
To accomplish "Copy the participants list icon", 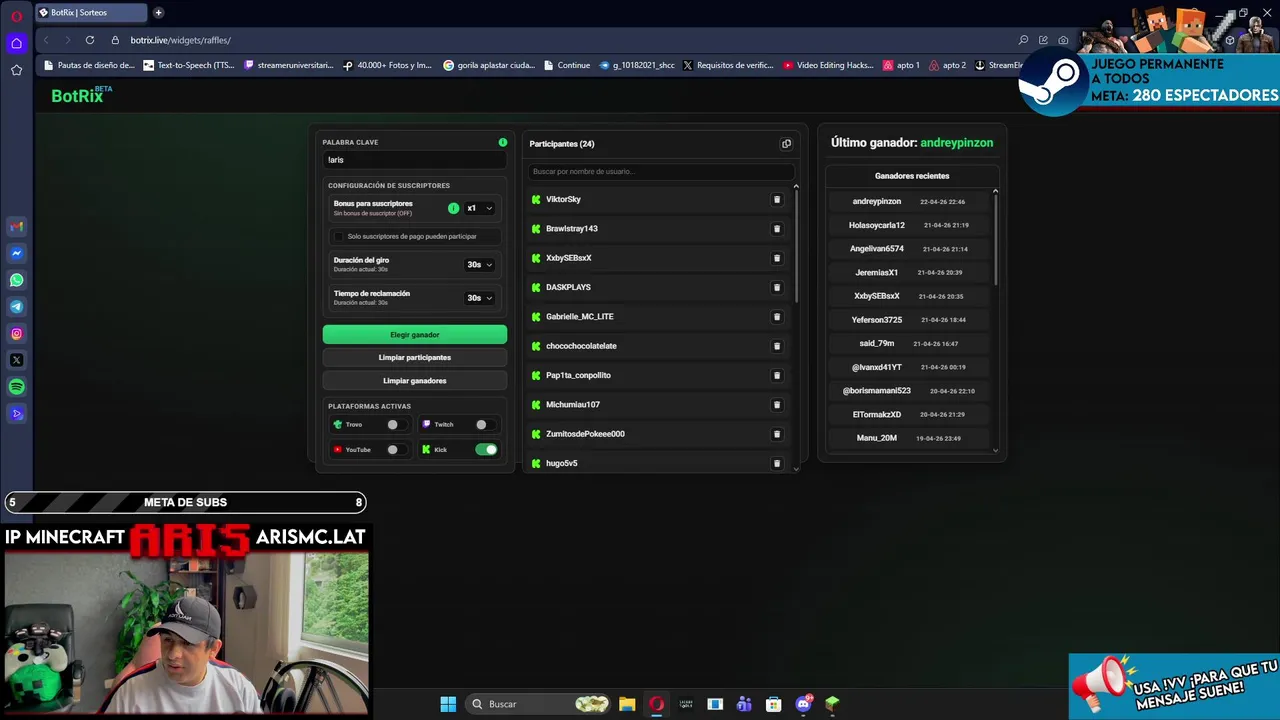I will pos(786,144).
